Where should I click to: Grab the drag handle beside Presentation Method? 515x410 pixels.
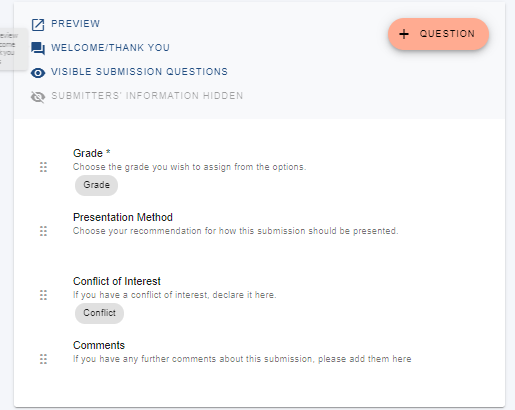tap(43, 231)
